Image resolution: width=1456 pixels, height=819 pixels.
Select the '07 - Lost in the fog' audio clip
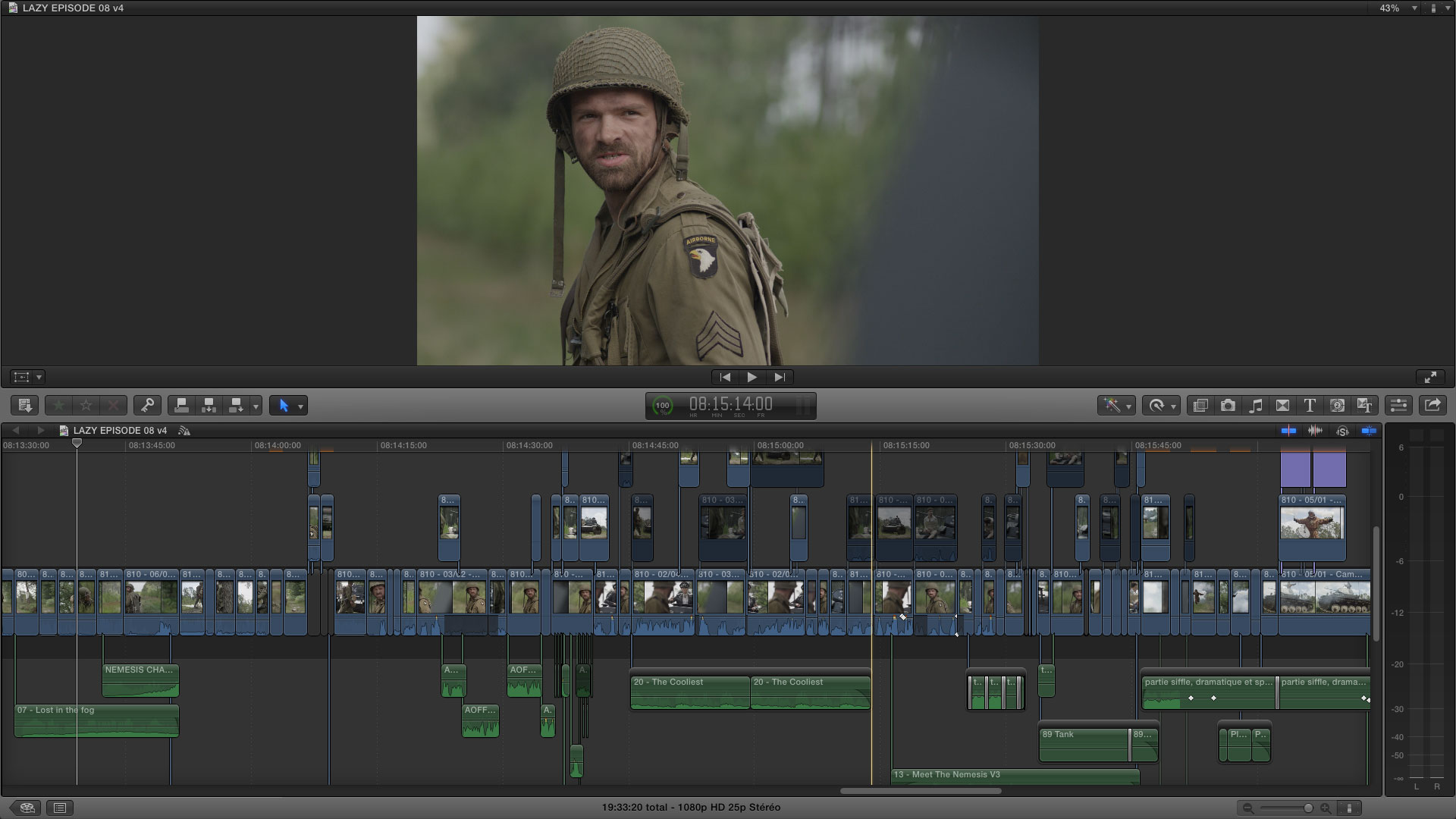coord(96,720)
